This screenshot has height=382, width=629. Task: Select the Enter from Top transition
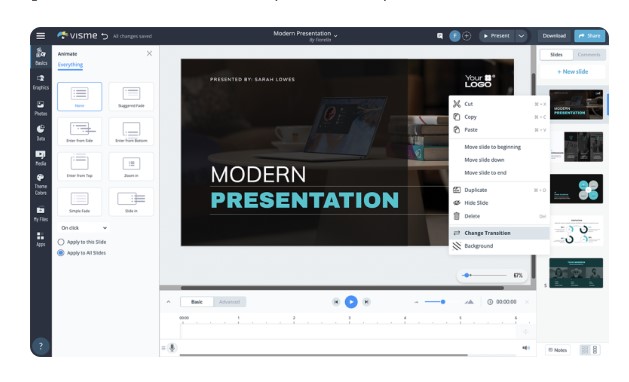[79, 166]
